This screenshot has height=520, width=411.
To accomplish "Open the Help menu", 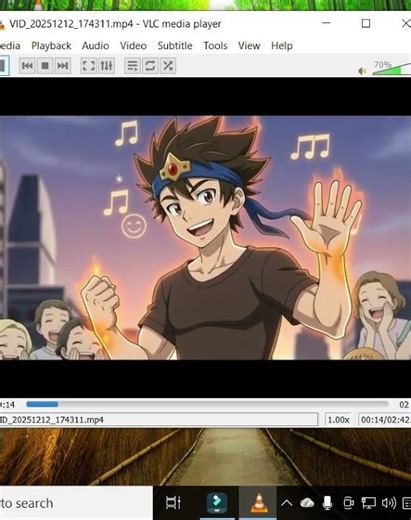I will (282, 46).
